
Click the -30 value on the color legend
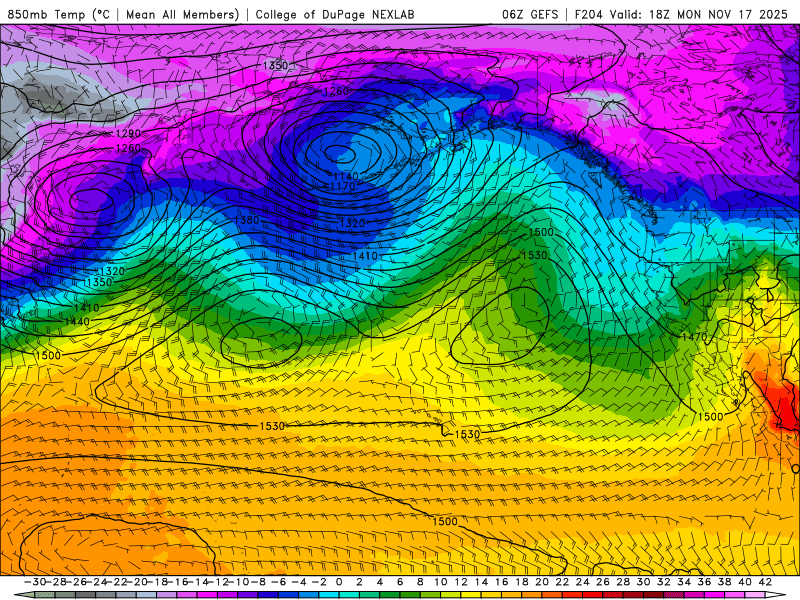pos(34,582)
